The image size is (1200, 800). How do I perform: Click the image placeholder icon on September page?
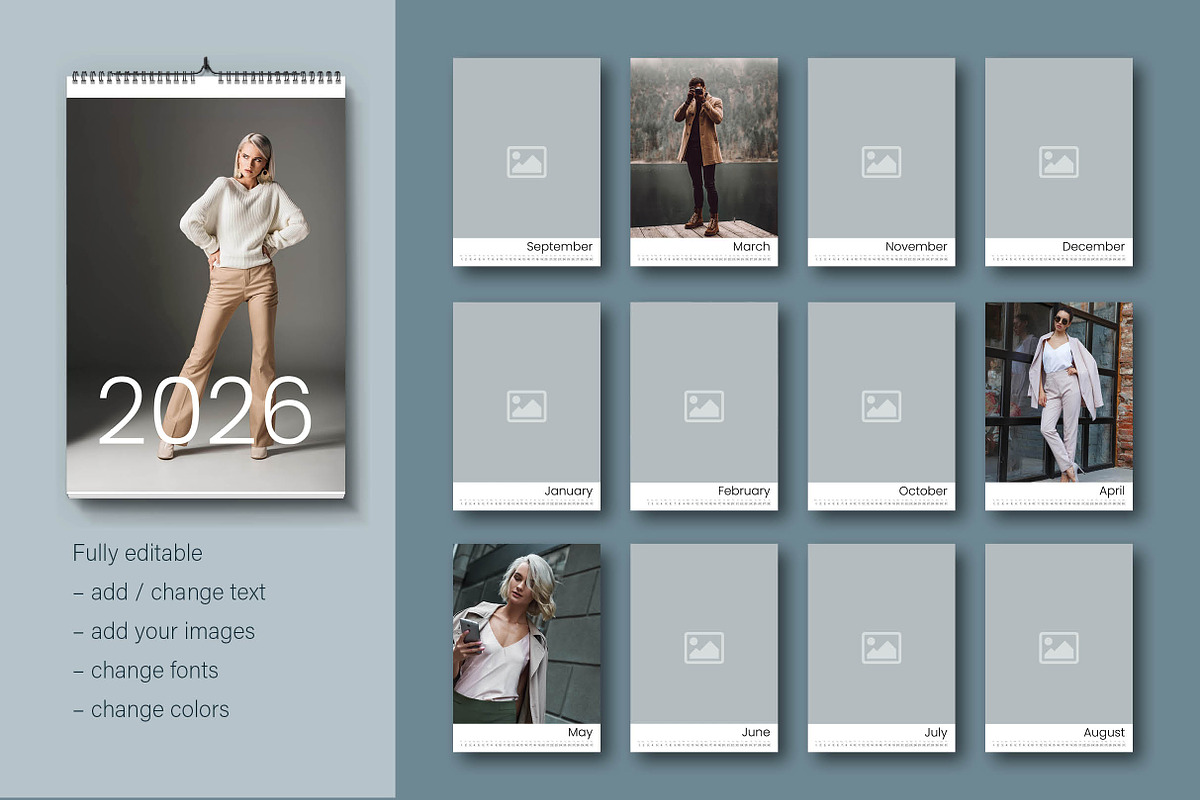click(527, 162)
